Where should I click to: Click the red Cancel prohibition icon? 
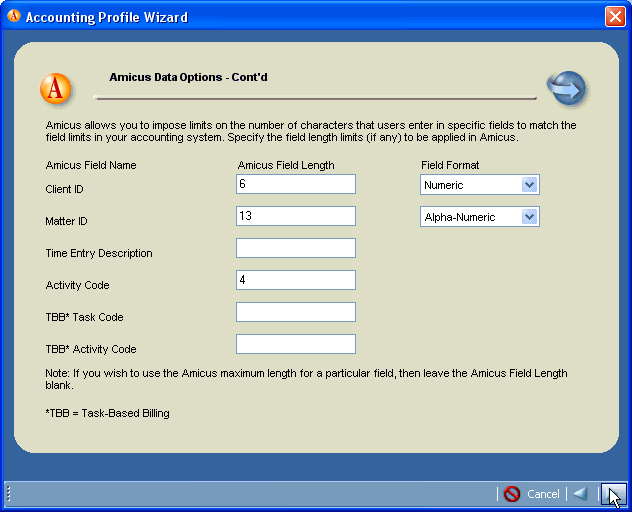click(x=512, y=494)
